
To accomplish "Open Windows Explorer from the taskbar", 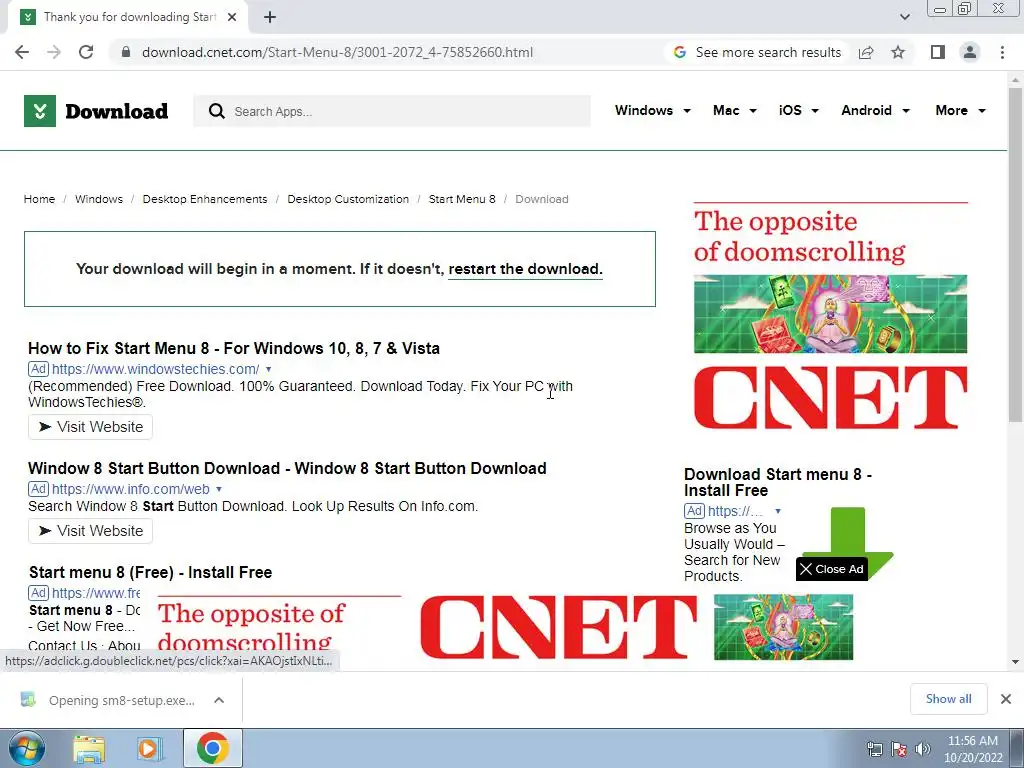I will 89,748.
